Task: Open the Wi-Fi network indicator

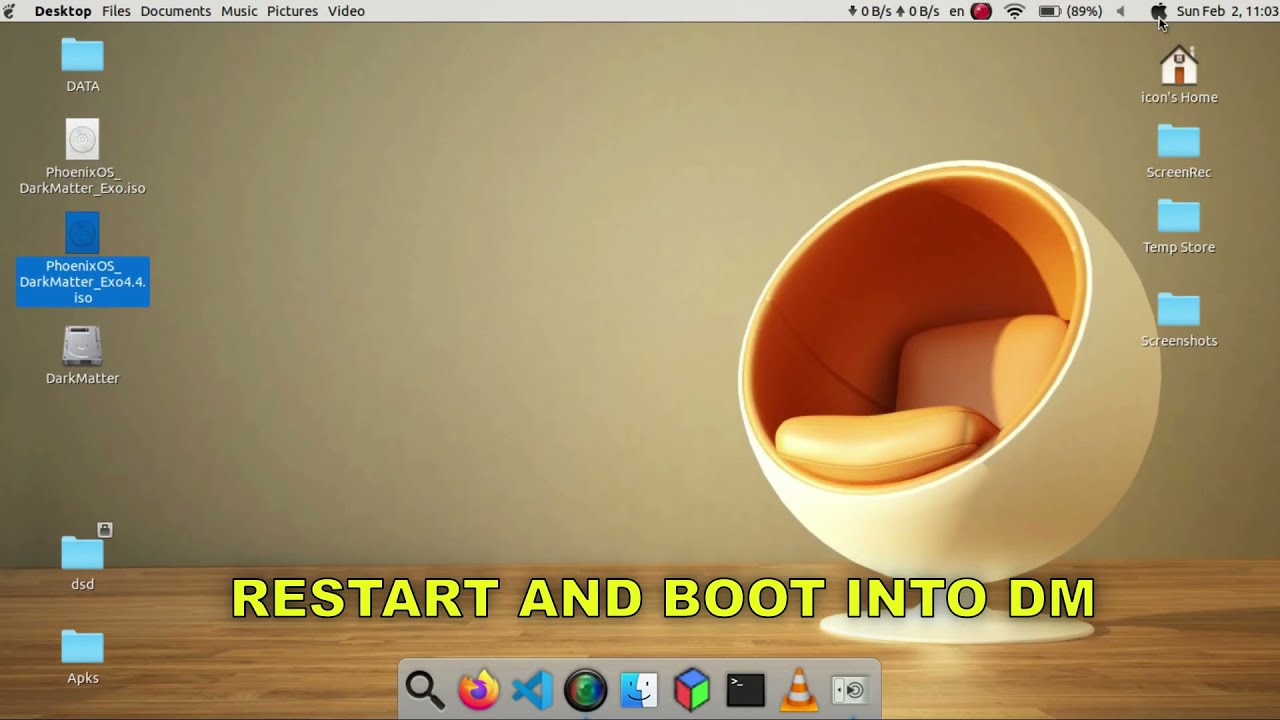Action: pyautogui.click(x=1015, y=11)
